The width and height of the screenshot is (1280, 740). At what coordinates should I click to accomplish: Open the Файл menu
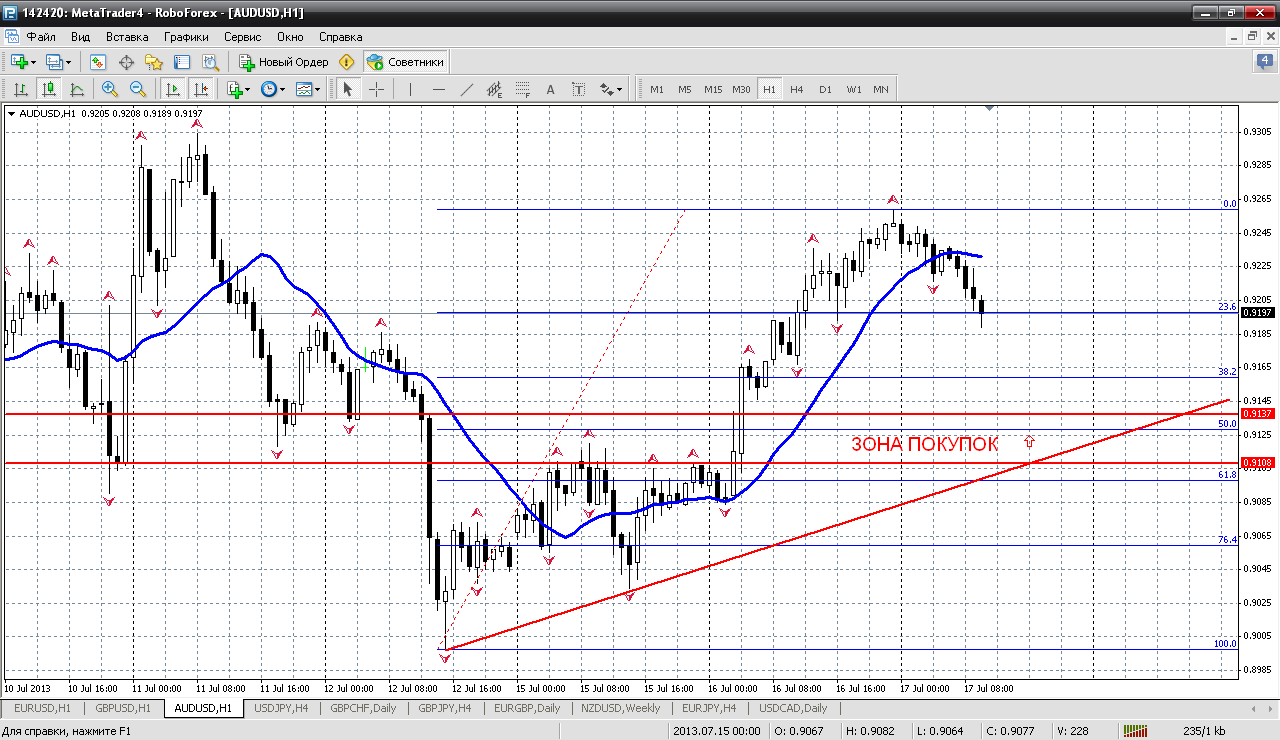pyautogui.click(x=41, y=36)
